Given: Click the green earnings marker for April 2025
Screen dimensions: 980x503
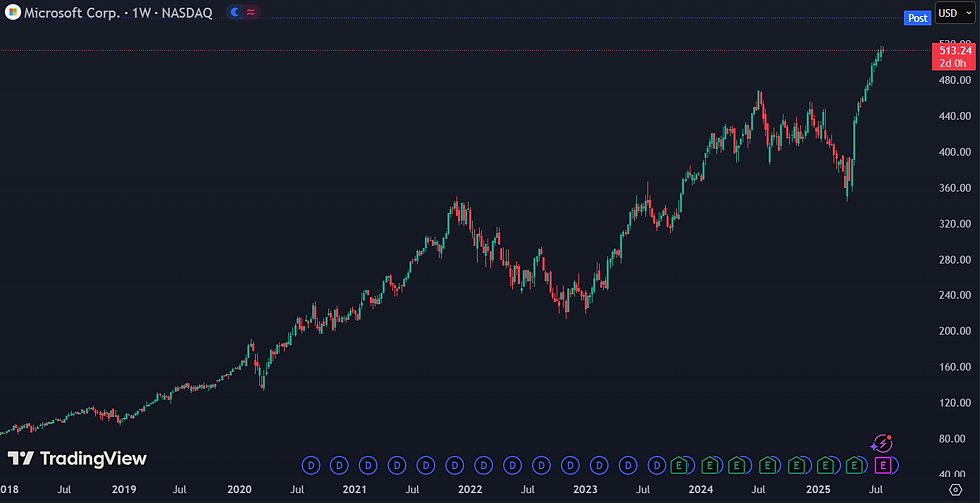Looking at the screenshot, I should pos(854,465).
